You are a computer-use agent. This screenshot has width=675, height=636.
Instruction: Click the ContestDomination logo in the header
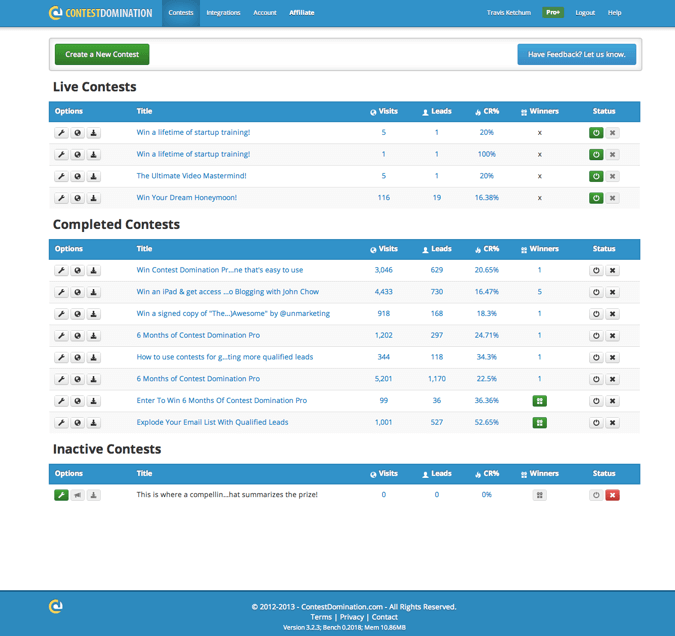100,13
